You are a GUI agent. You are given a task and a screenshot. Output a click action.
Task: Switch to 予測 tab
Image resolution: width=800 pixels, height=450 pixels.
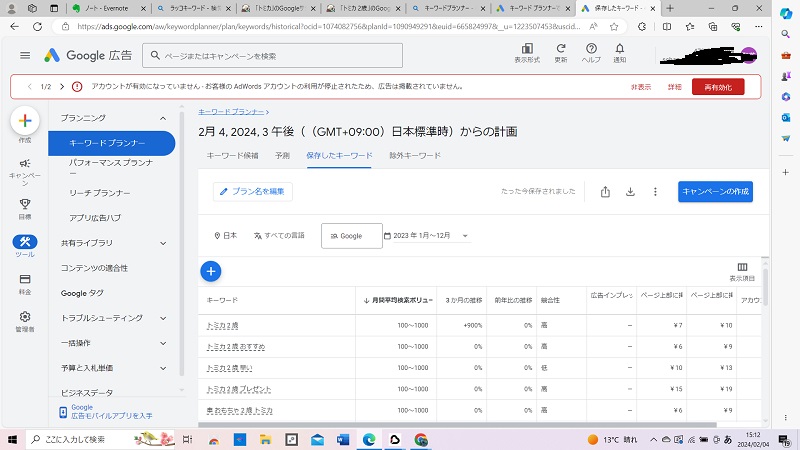point(282,156)
